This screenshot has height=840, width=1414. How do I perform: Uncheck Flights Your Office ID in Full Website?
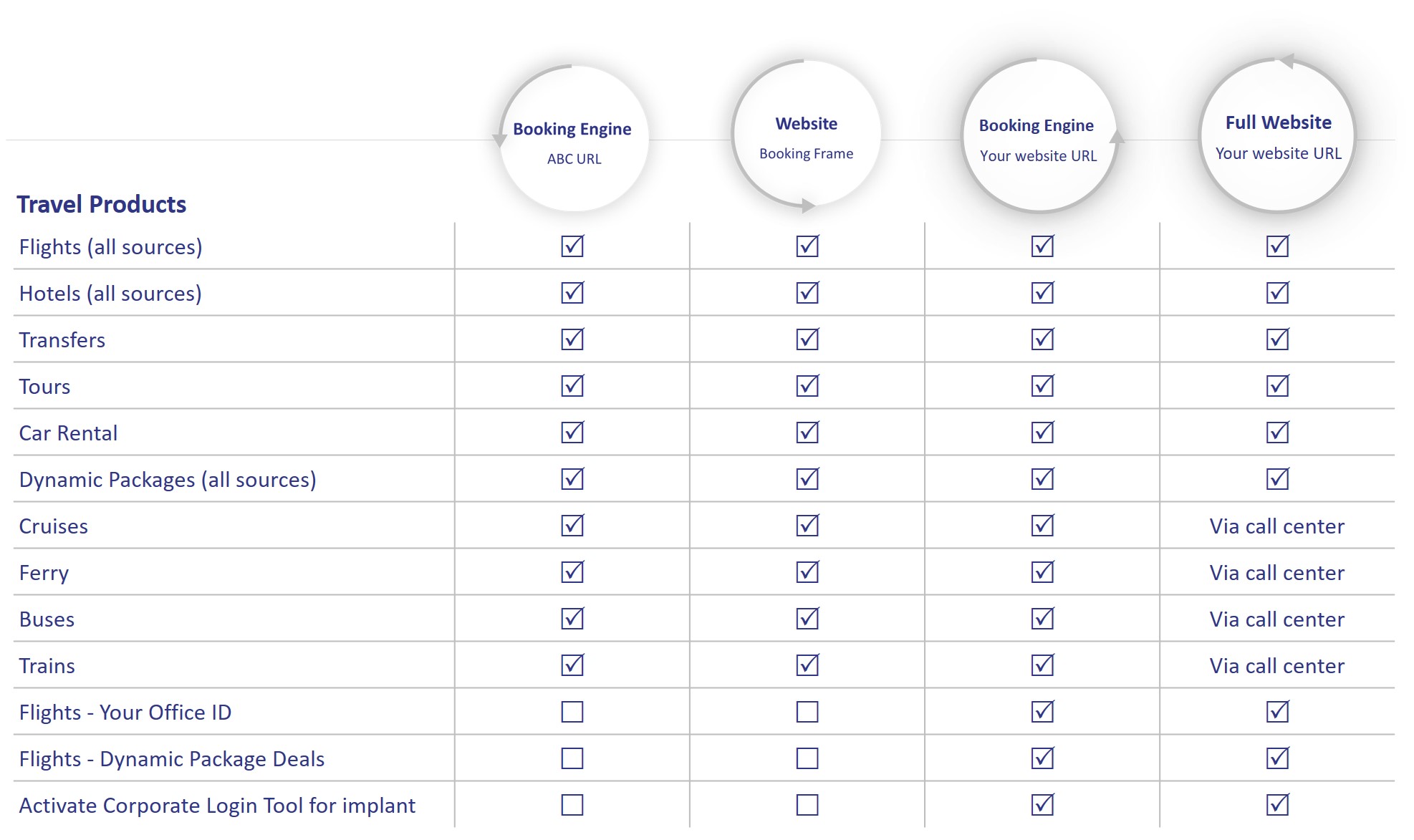tap(1277, 712)
